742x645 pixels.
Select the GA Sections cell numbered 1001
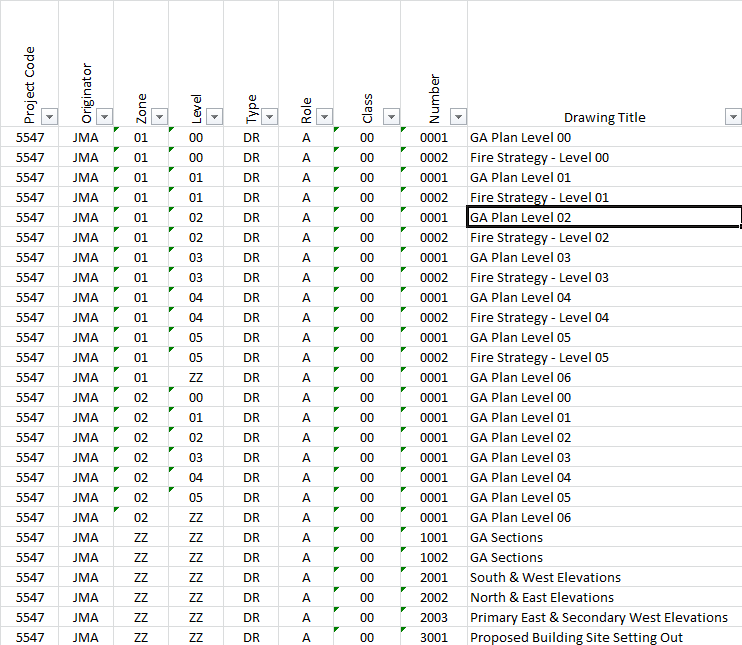pyautogui.click(x=604, y=537)
